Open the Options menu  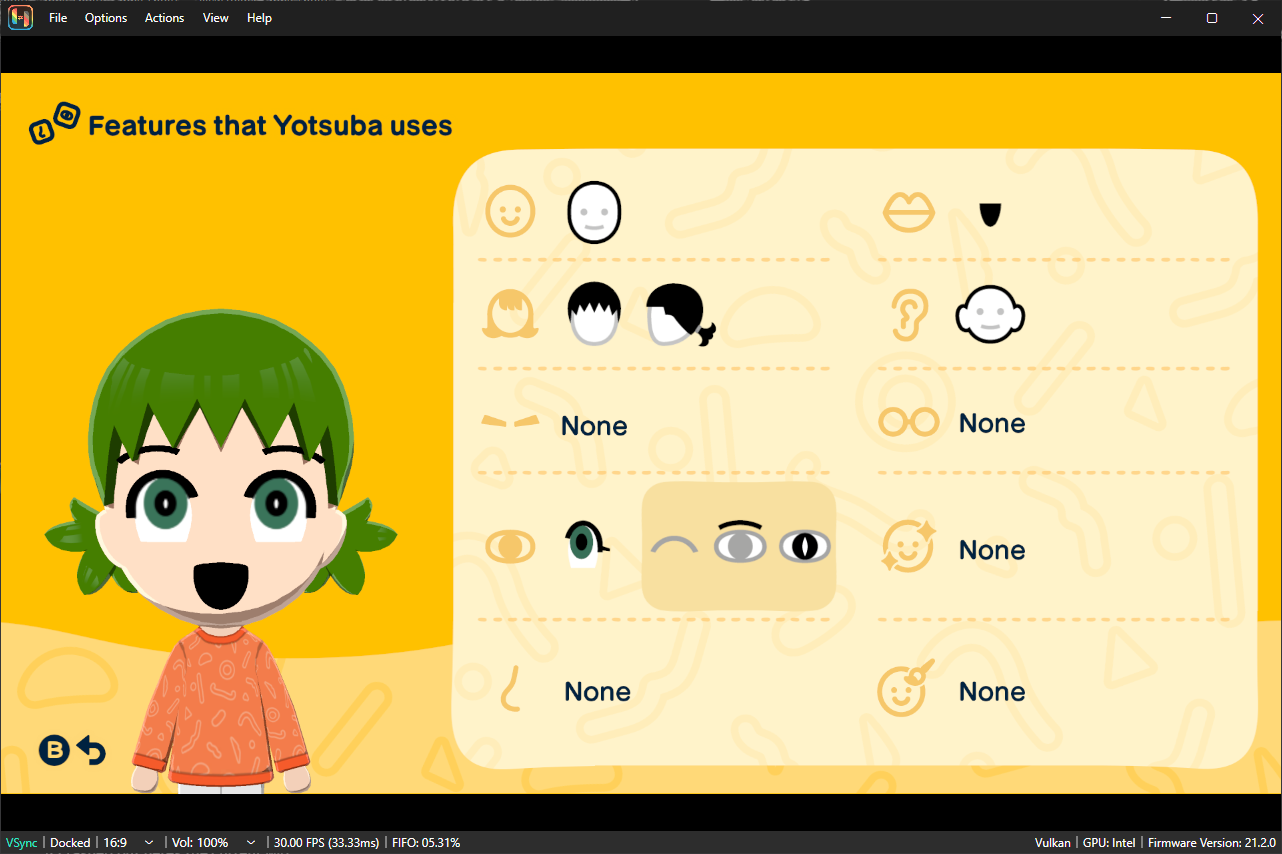click(x=106, y=18)
